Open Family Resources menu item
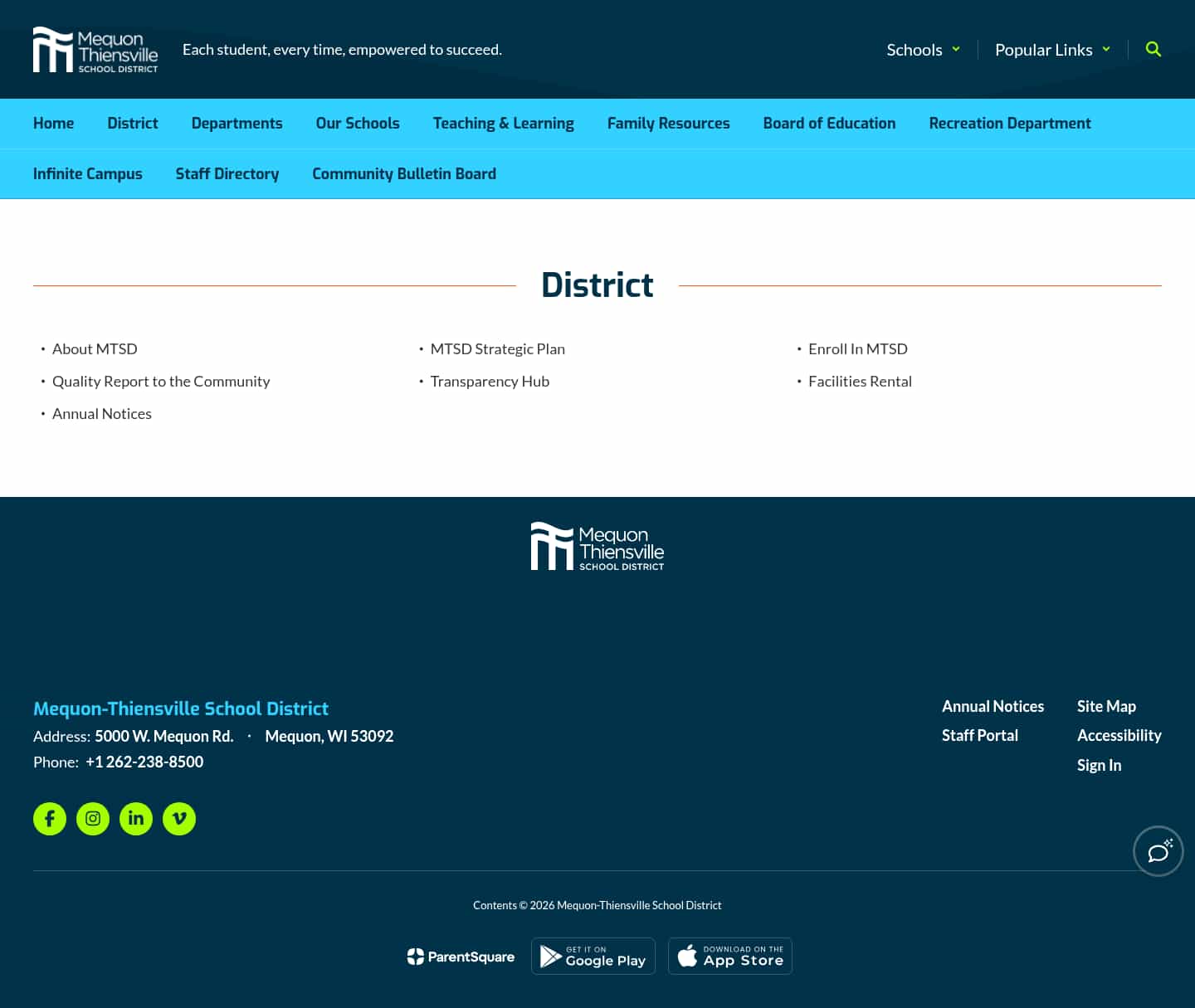 pyautogui.click(x=669, y=124)
